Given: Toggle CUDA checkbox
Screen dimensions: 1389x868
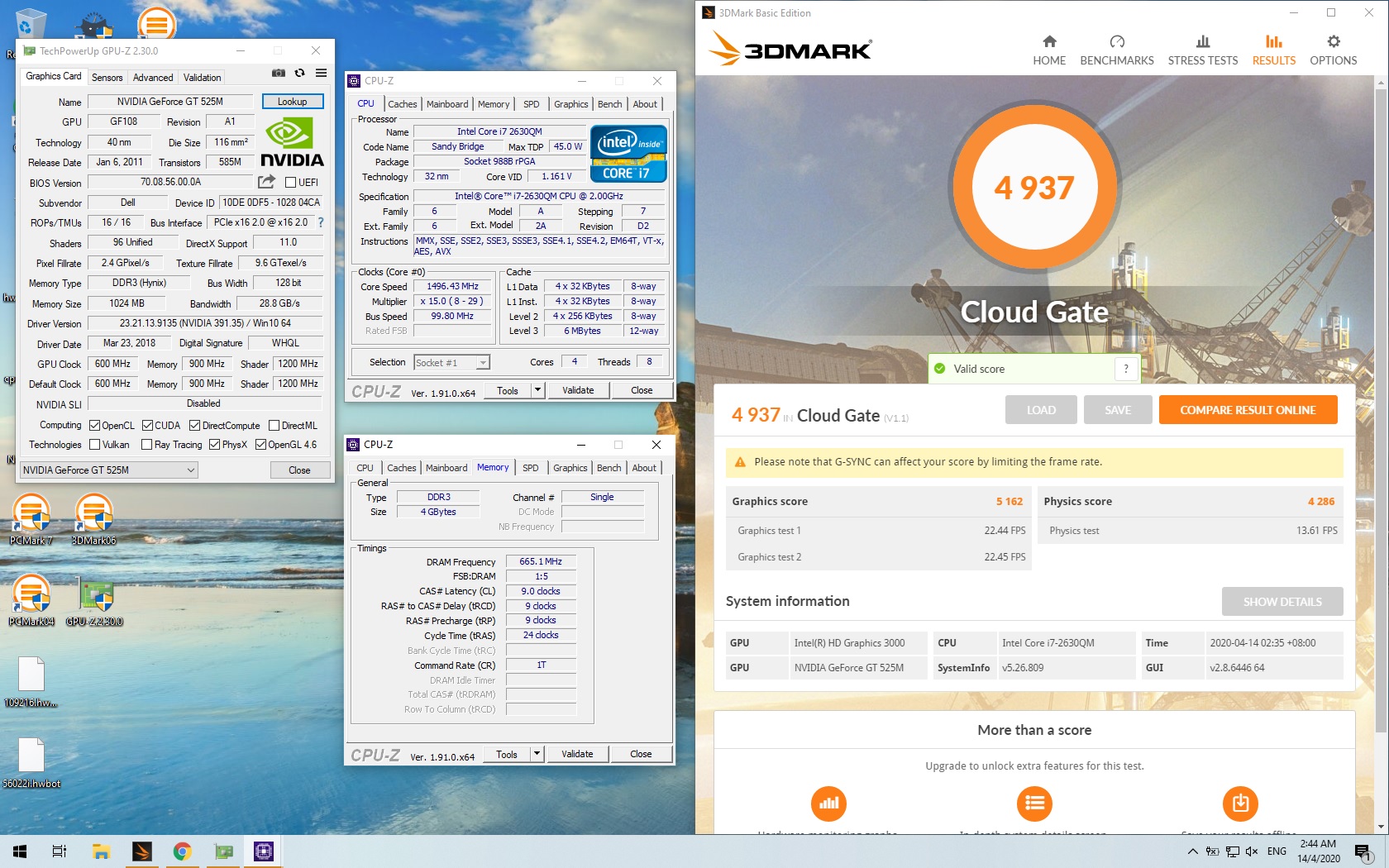Looking at the screenshot, I should pyautogui.click(x=147, y=426).
